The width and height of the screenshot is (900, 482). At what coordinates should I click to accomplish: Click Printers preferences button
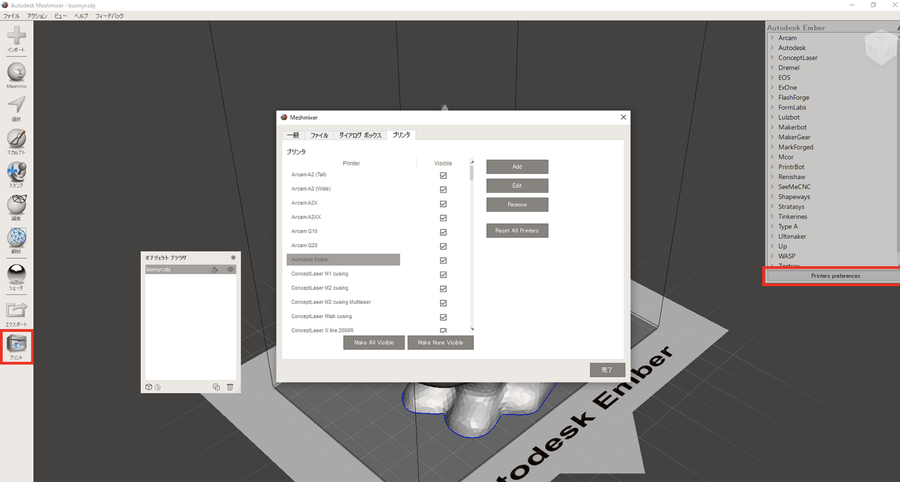point(835,276)
